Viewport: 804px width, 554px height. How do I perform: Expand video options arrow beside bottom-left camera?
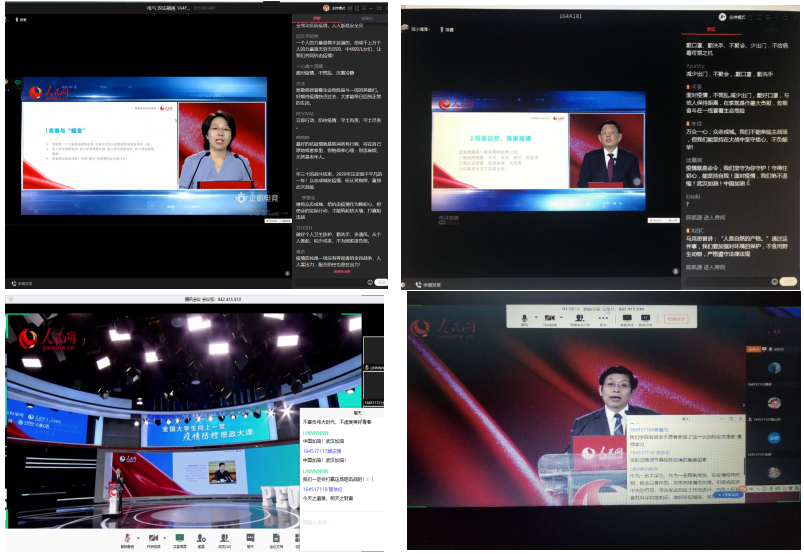click(x=163, y=537)
